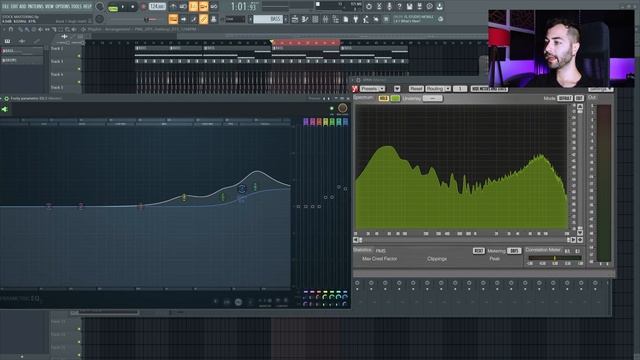Click the first mixer track pan knob
The height and width of the screenshot is (360, 640).
[x=357, y=282]
